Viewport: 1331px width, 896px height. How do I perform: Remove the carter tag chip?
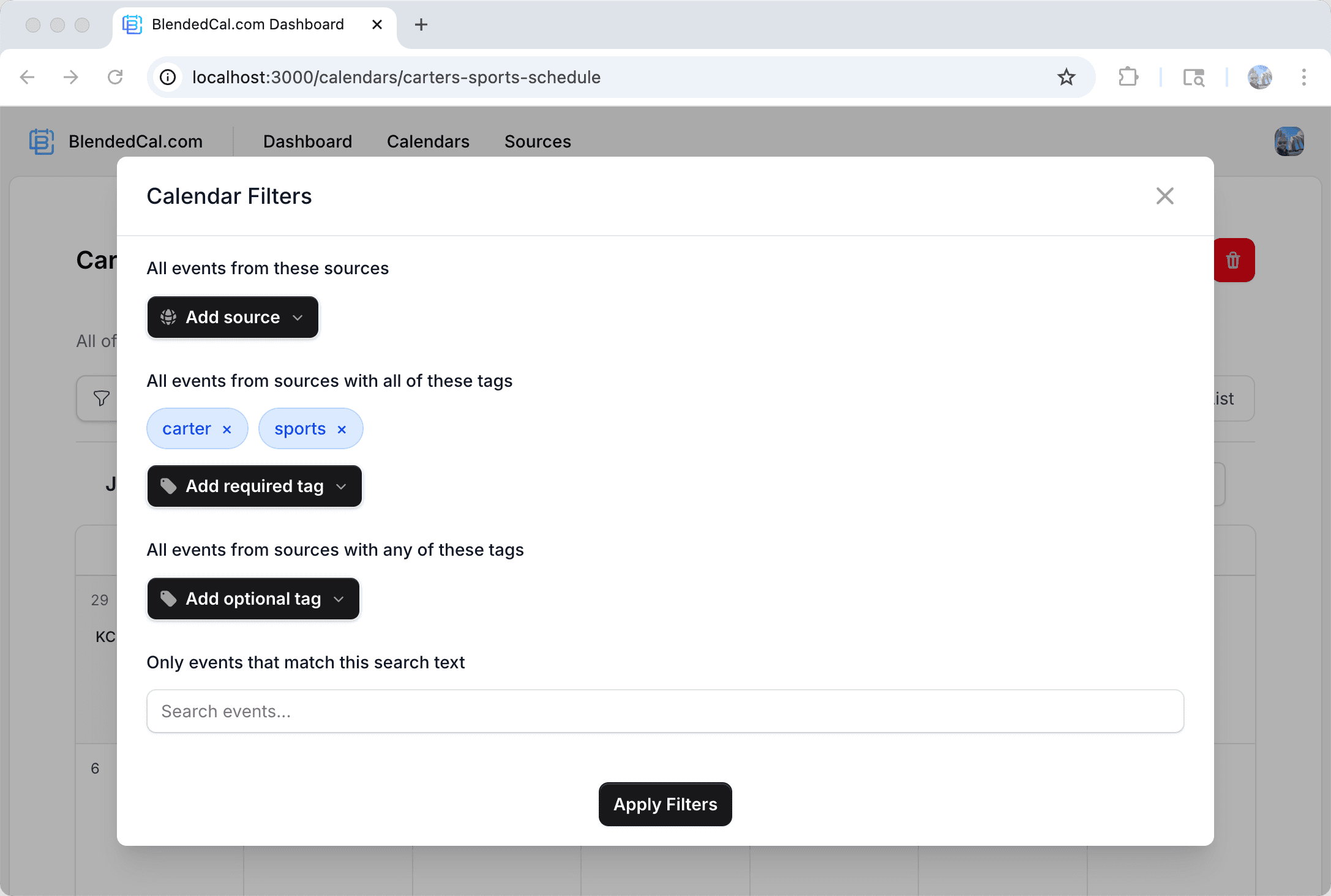[x=227, y=430]
